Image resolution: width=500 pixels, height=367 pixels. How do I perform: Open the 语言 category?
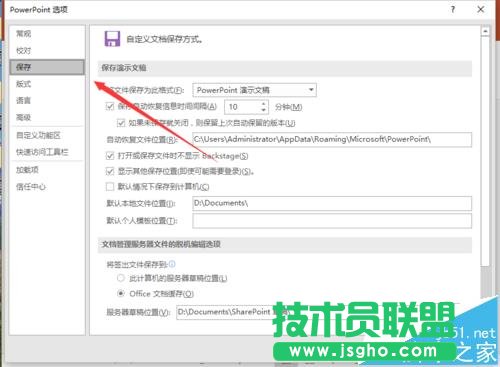[x=24, y=100]
